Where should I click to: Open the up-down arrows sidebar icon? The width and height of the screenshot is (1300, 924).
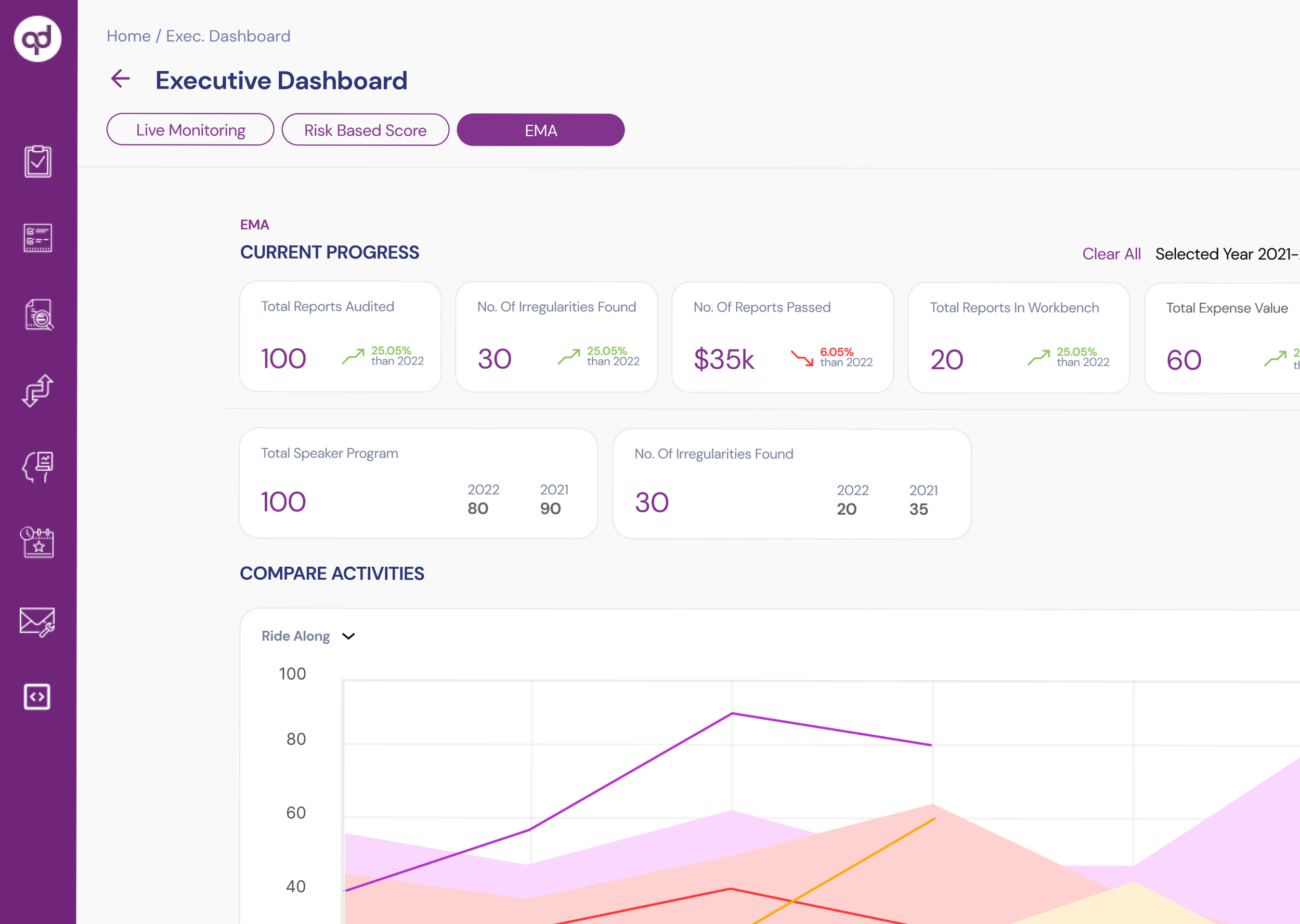[37, 391]
